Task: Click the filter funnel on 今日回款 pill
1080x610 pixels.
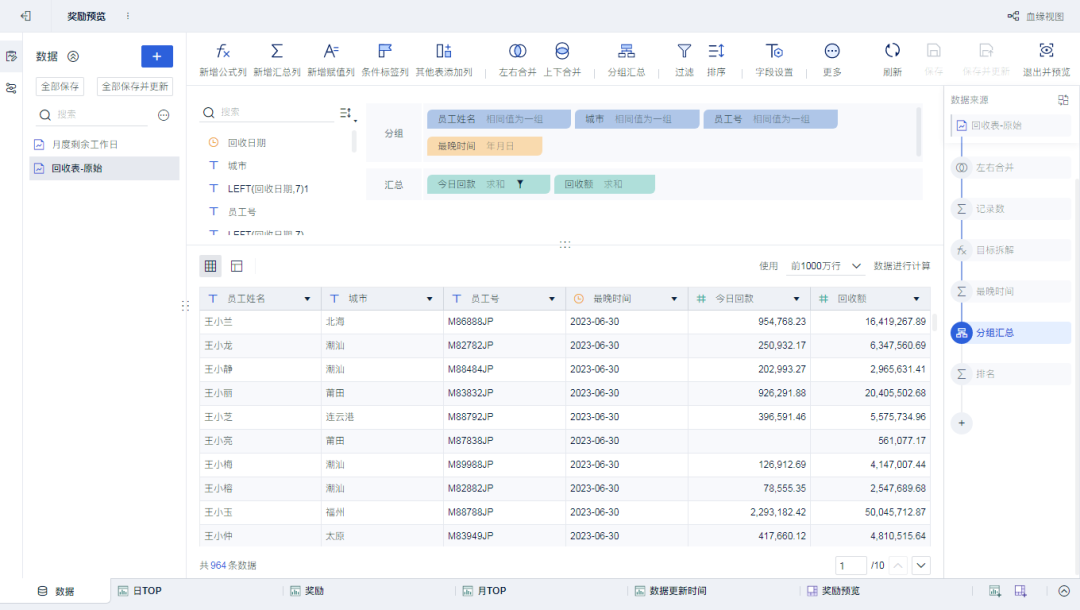Action: click(520, 185)
